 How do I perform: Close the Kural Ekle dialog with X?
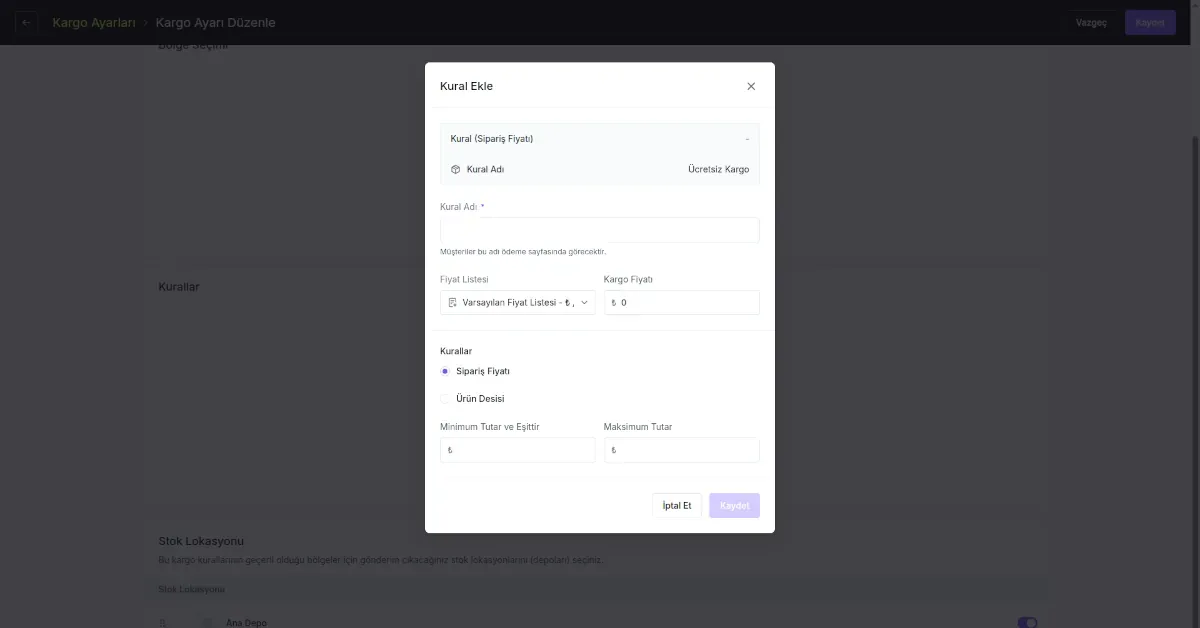pyautogui.click(x=751, y=86)
